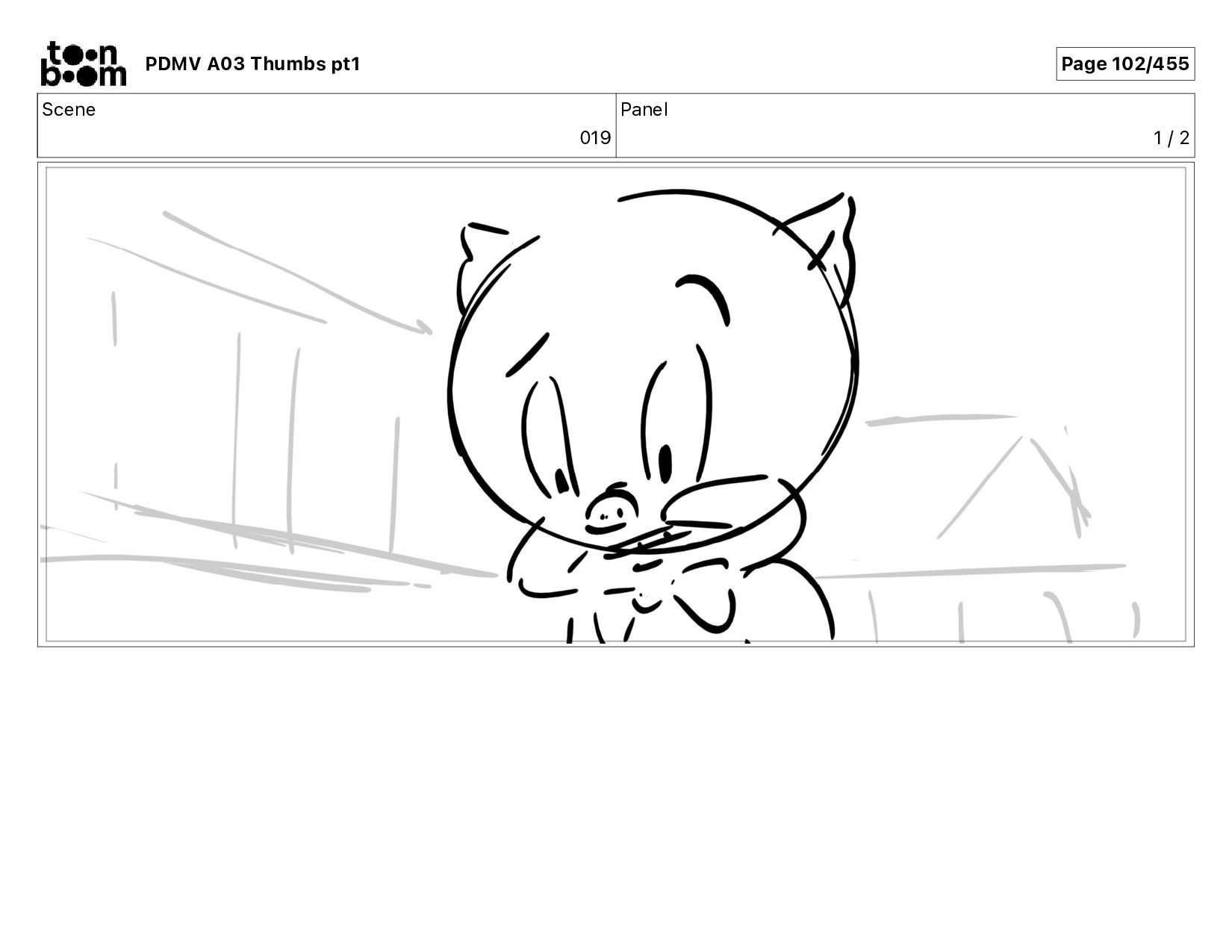Select the title 'PDMV A03 Thumbs pt1'
Screen dimensions: 1232x952
coord(252,64)
